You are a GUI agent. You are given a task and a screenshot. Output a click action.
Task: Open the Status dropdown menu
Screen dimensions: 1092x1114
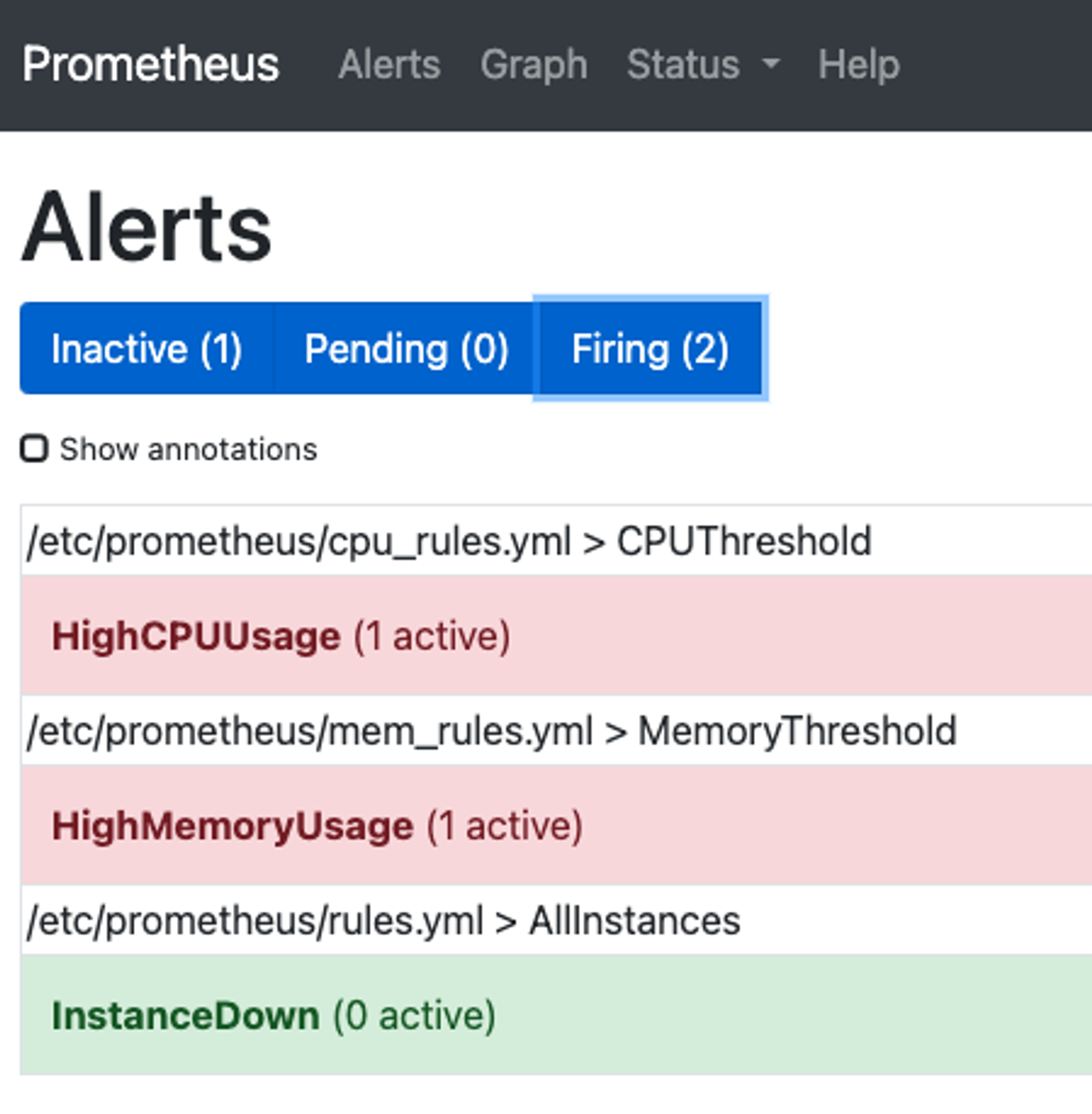coord(685,64)
